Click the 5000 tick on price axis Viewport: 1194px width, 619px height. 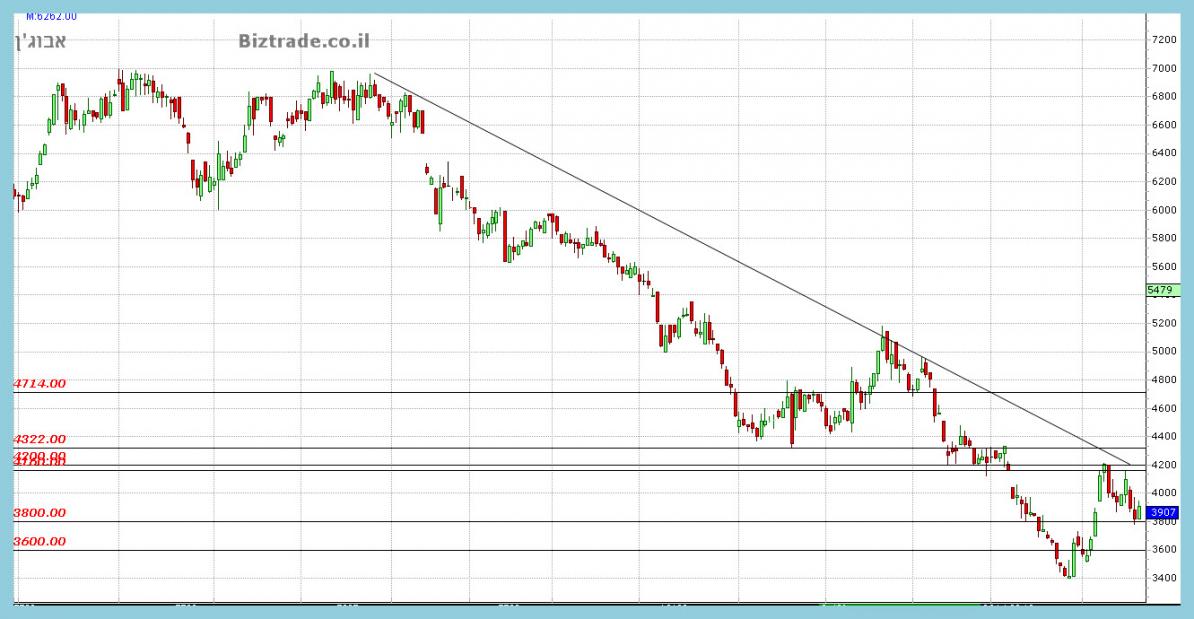tap(1164, 351)
